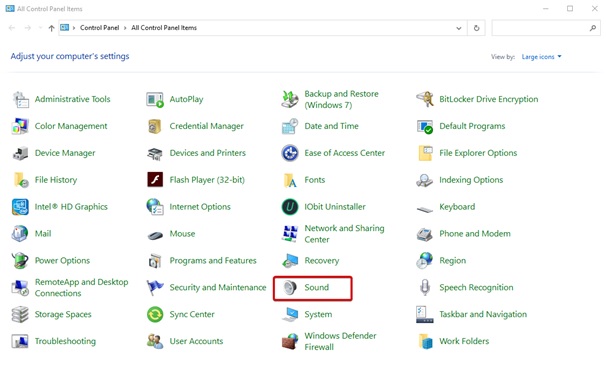Click the Work Folders link

(464, 341)
